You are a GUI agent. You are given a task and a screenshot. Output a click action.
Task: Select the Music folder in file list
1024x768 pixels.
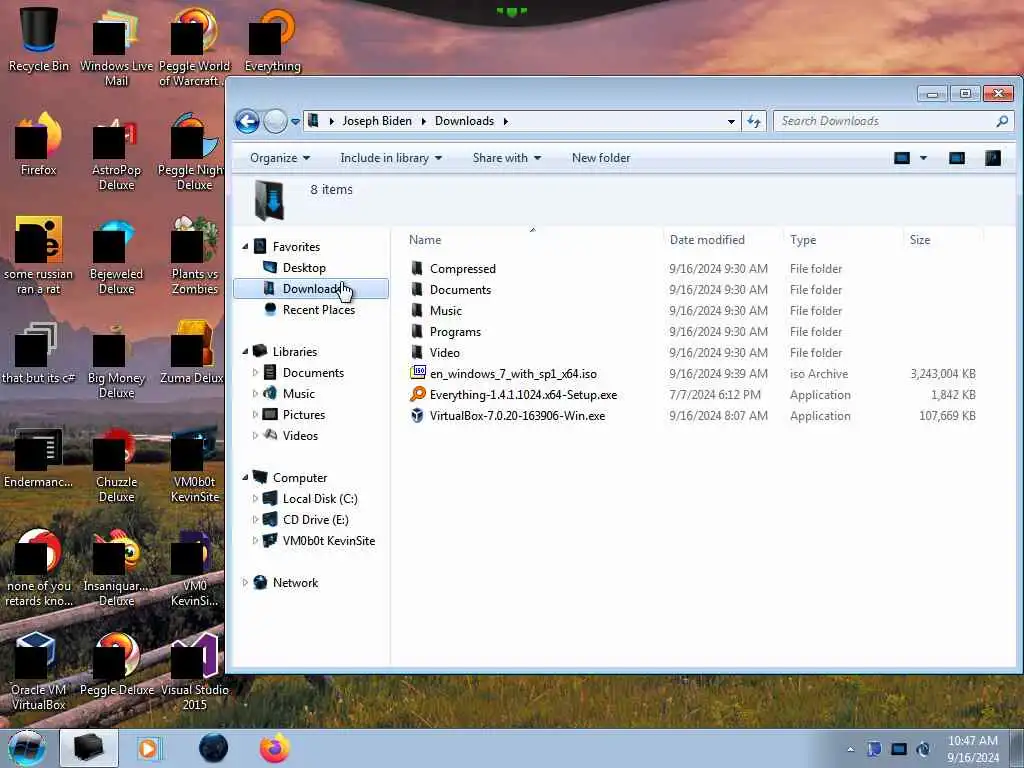tap(692, 311)
